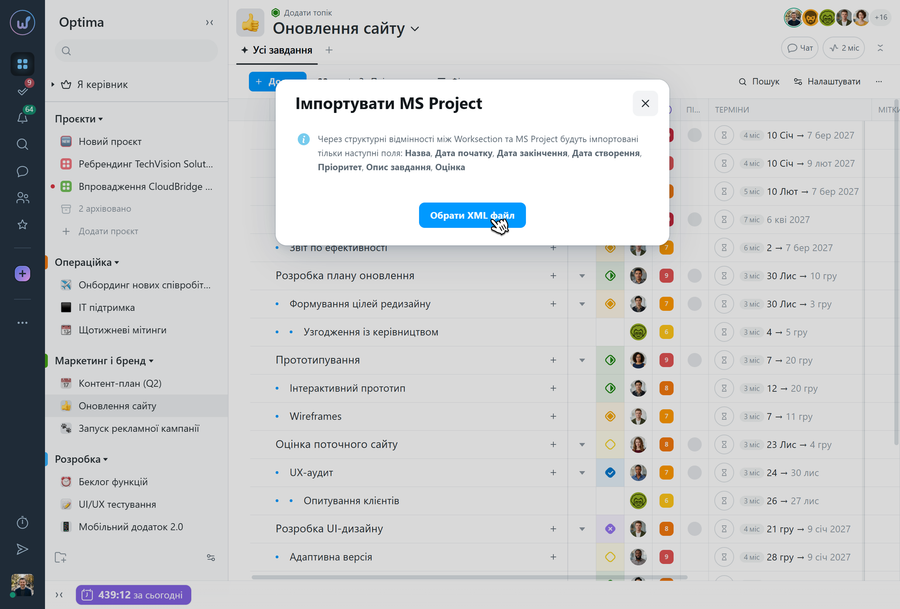Image resolution: width=900 pixels, height=609 pixels.
Task: Toggle status icon of Адаптивна версія
Action: [x=610, y=557]
